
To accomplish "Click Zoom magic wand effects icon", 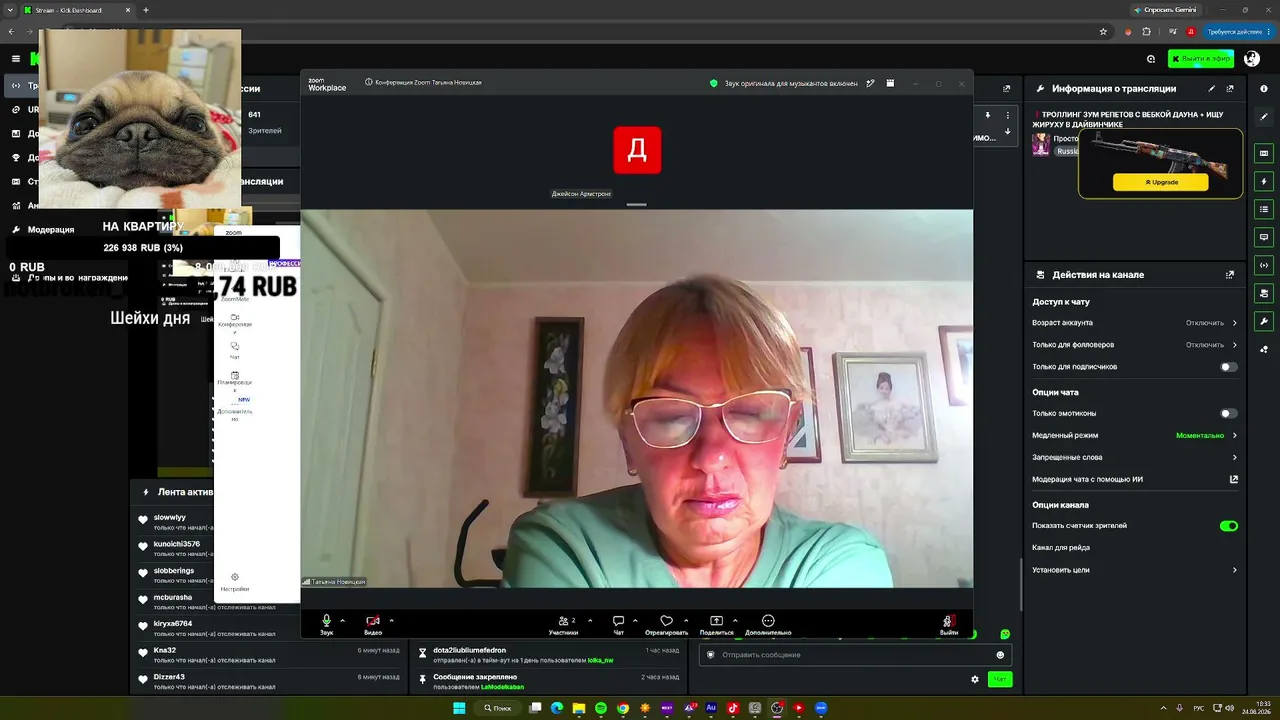I will click(x=871, y=83).
